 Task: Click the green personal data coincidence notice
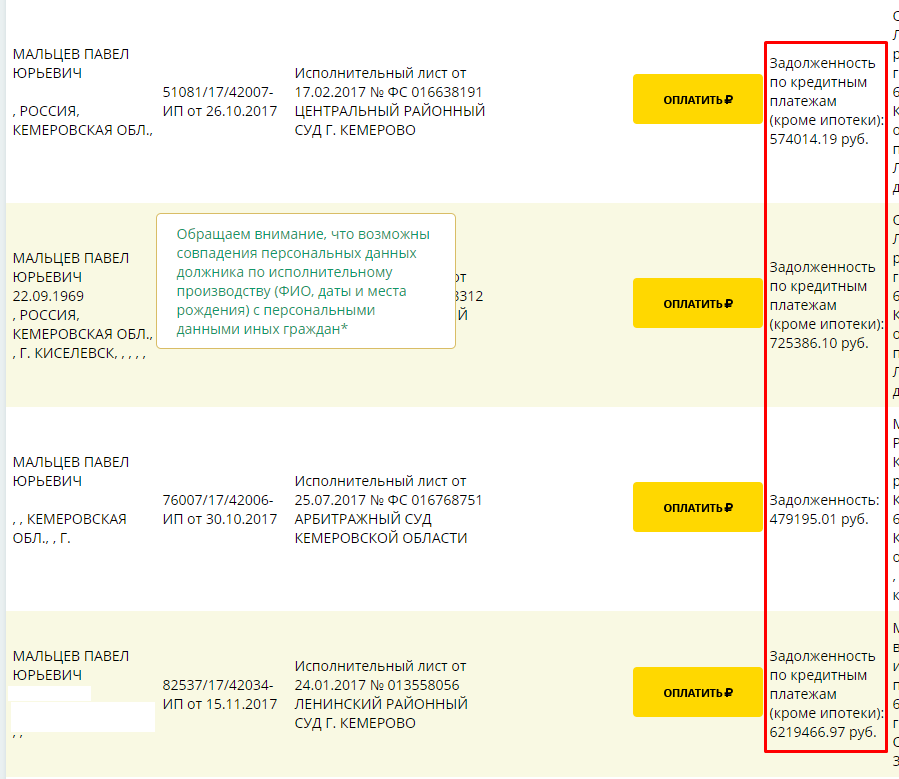(306, 281)
